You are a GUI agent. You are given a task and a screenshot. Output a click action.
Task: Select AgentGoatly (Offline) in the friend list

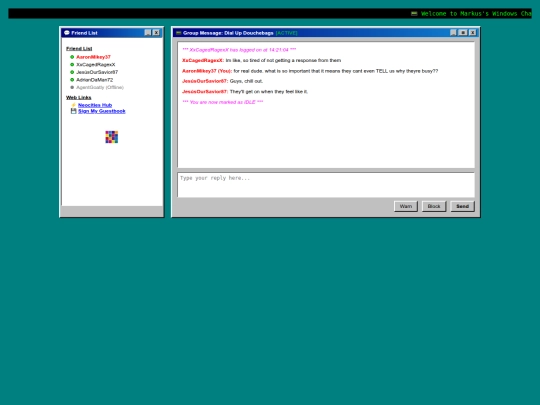click(x=100, y=87)
